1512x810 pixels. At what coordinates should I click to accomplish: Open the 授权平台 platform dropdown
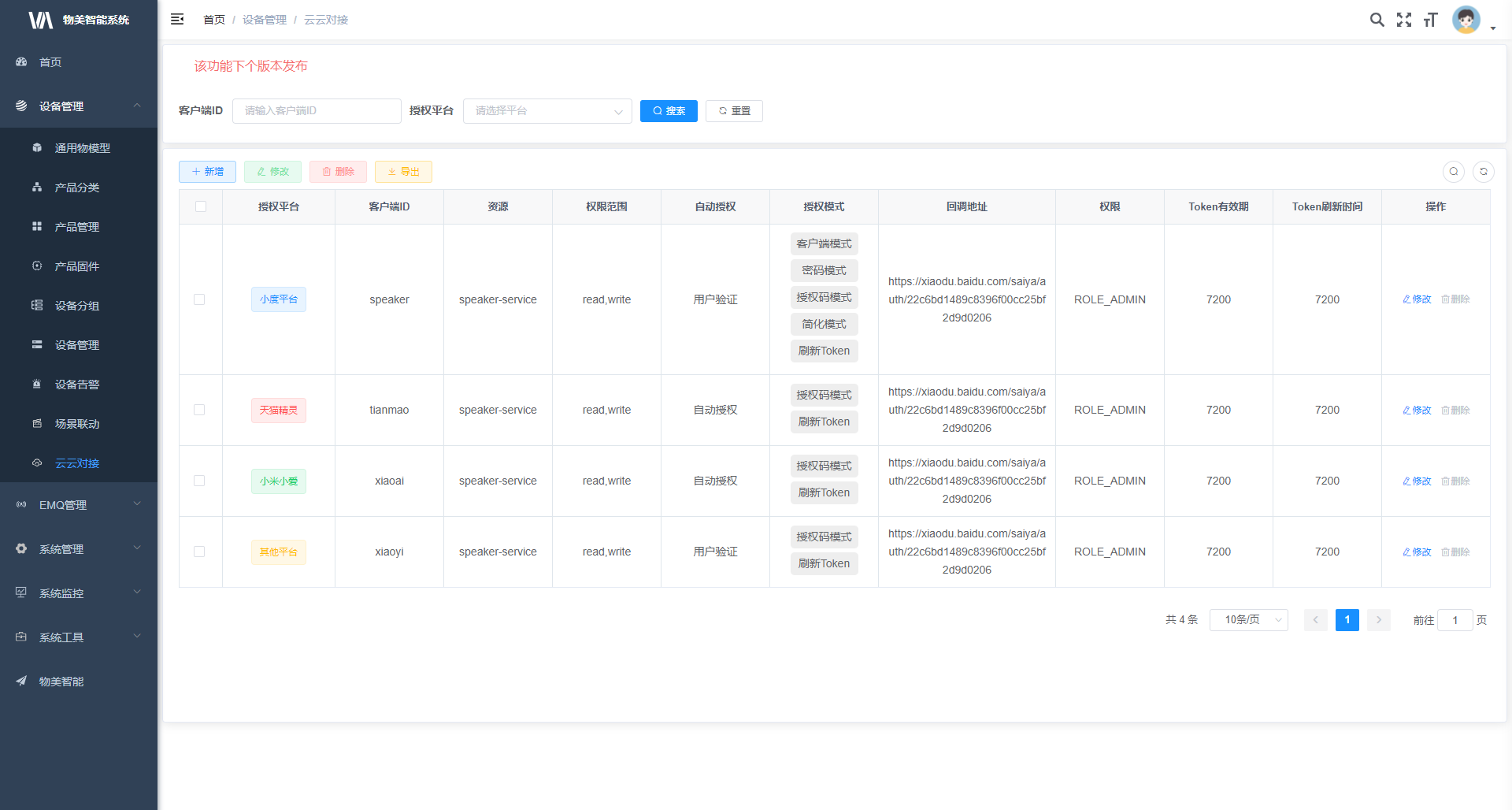(x=547, y=111)
